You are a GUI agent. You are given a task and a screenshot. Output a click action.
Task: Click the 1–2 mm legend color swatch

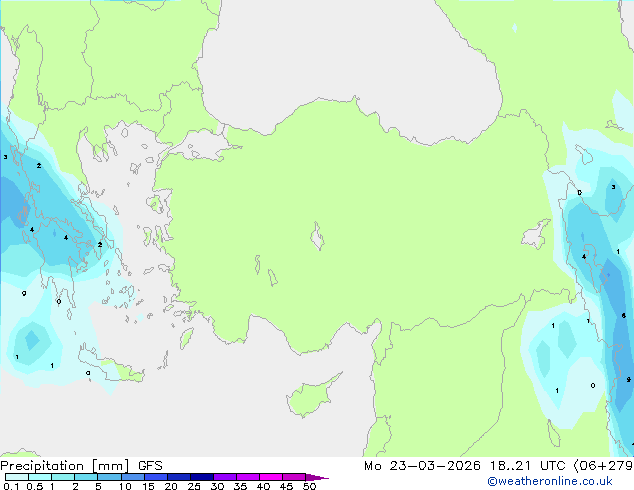(x=63, y=477)
